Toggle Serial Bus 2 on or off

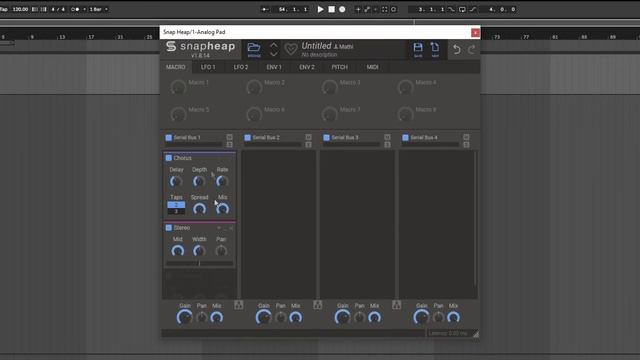(x=247, y=138)
